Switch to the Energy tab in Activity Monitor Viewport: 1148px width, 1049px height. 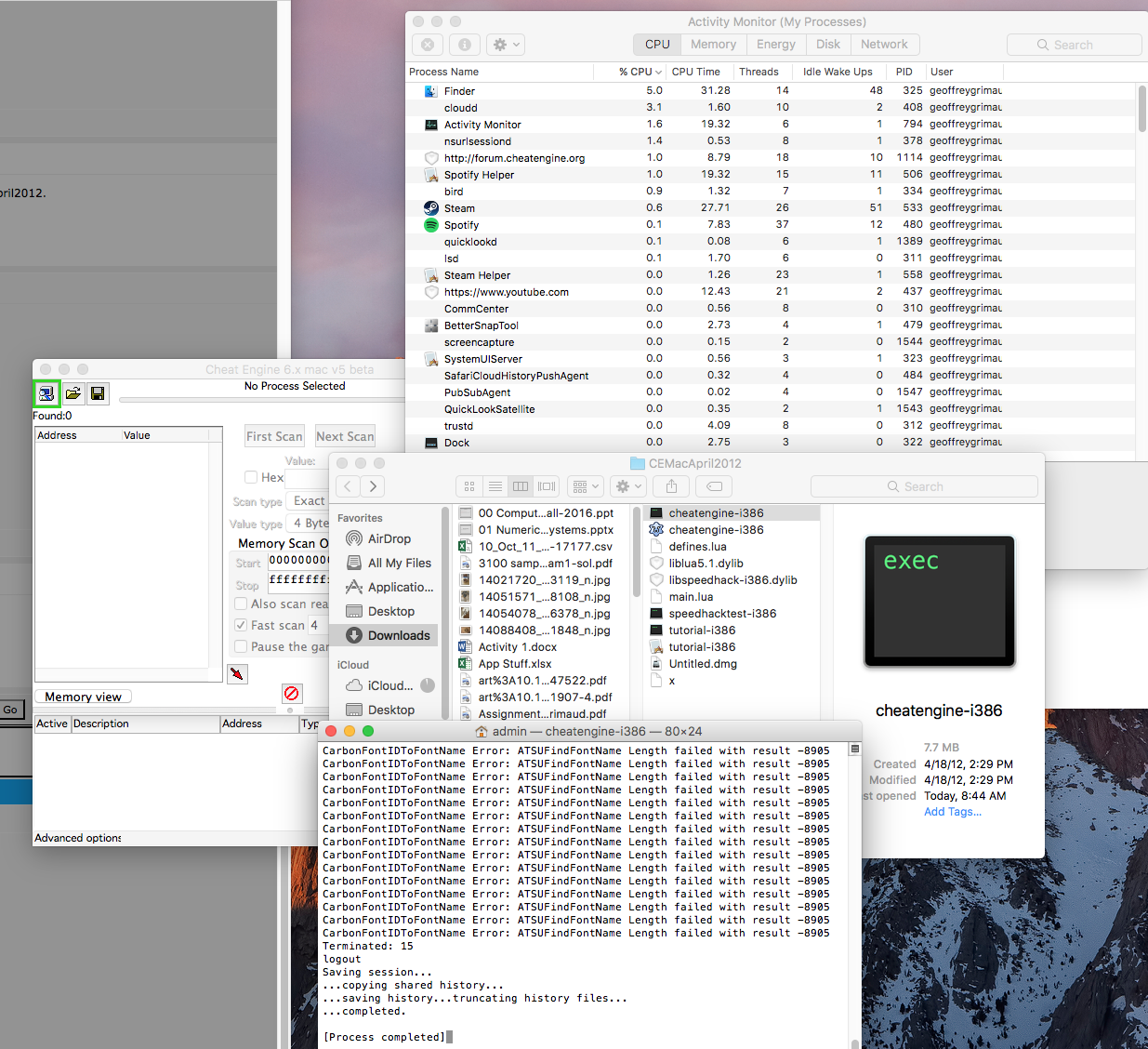pyautogui.click(x=776, y=45)
